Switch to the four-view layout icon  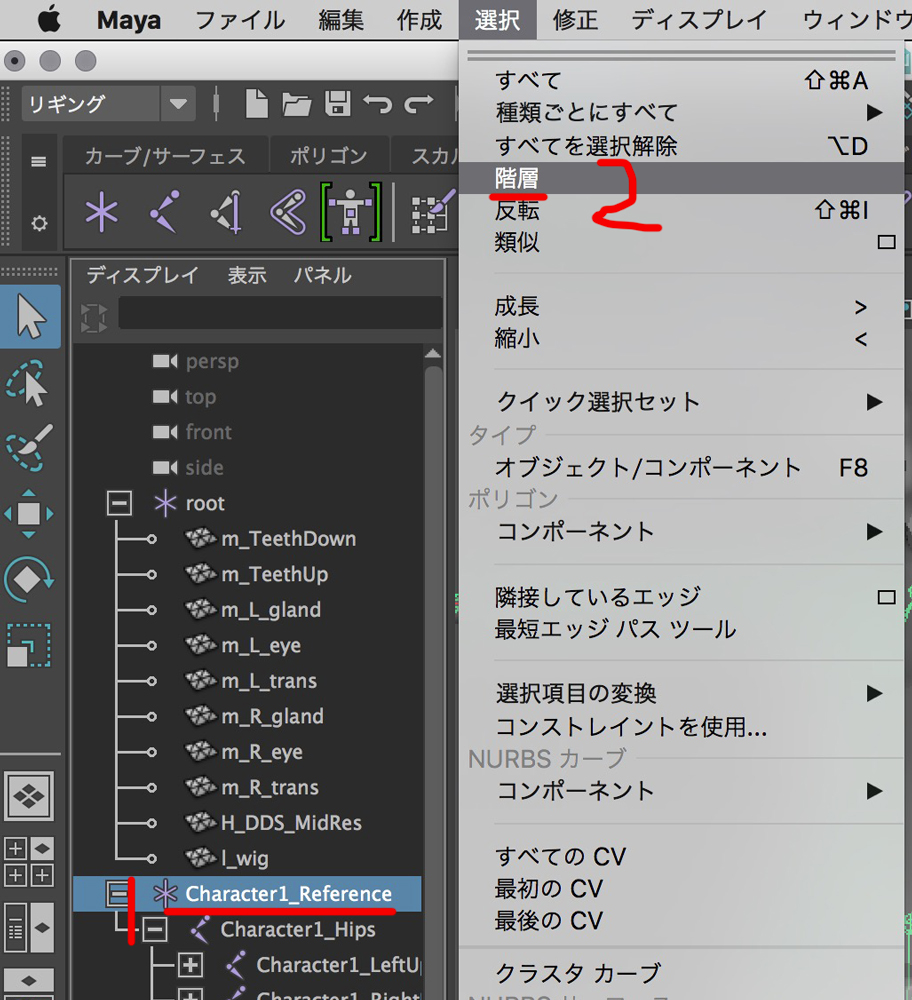tap(29, 862)
